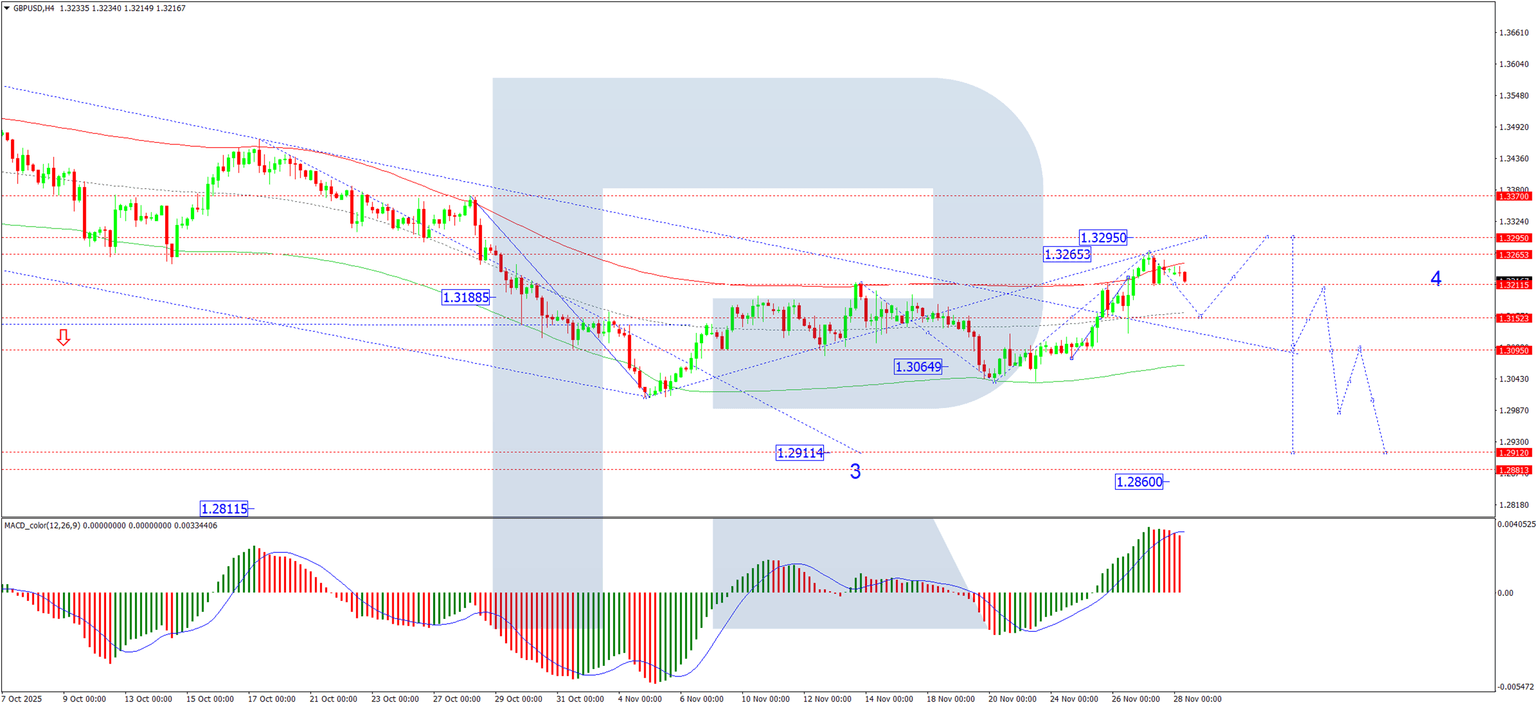Select the 1.29120 price tag on the right axis

[x=1513, y=452]
